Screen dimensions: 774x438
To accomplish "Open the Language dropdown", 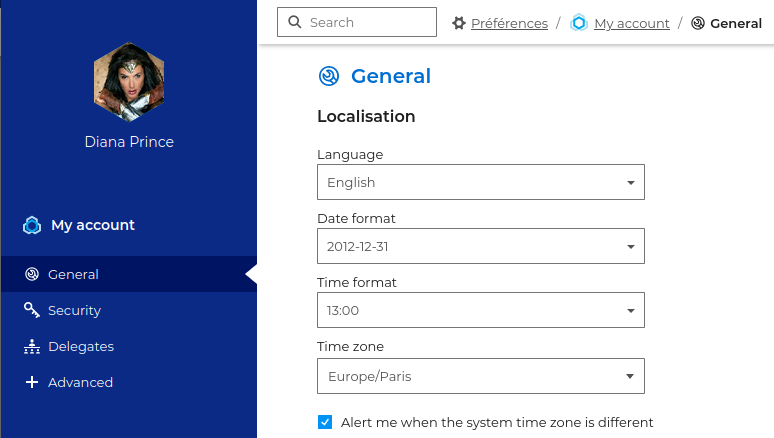I will pos(480,182).
